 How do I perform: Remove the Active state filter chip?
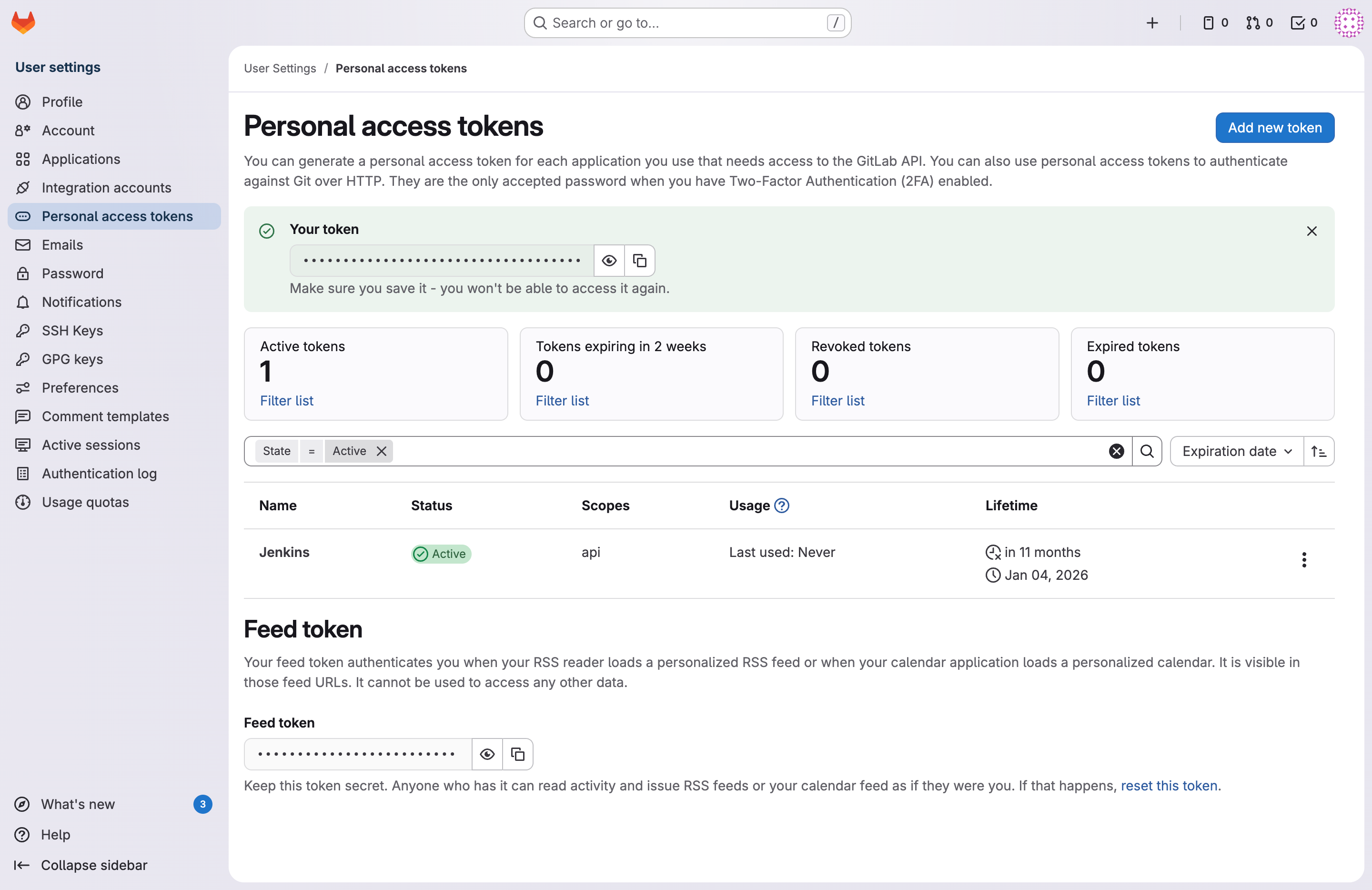tap(382, 451)
